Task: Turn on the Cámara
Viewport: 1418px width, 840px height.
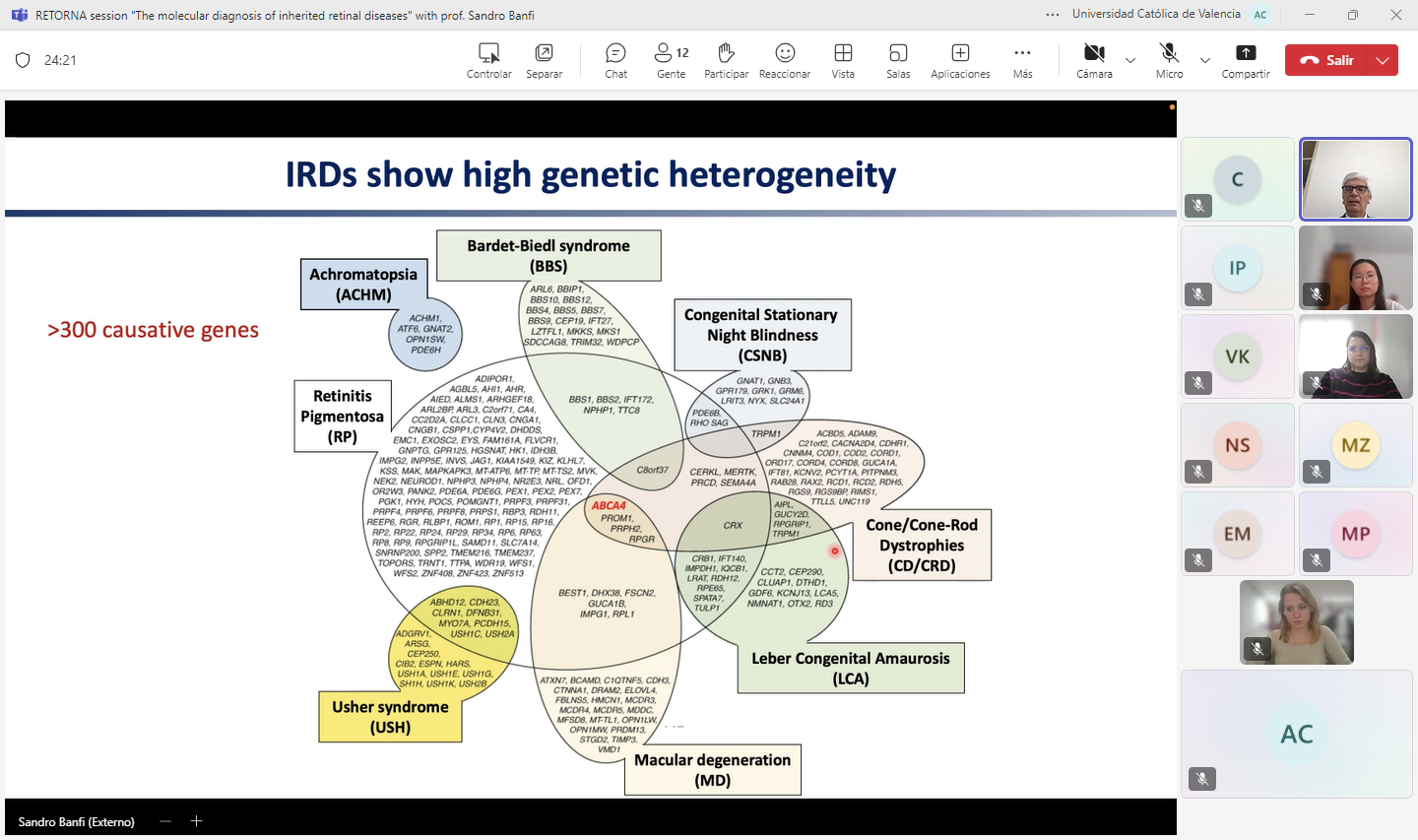Action: [1094, 60]
